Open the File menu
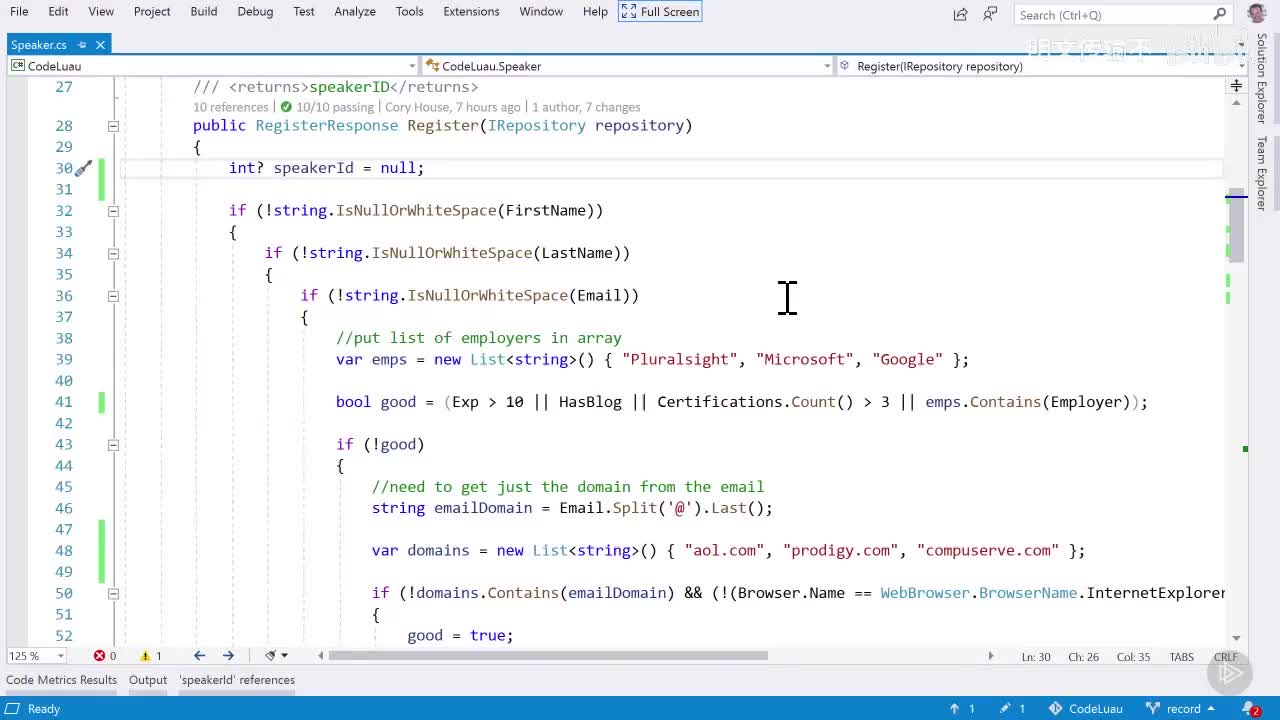 point(19,11)
